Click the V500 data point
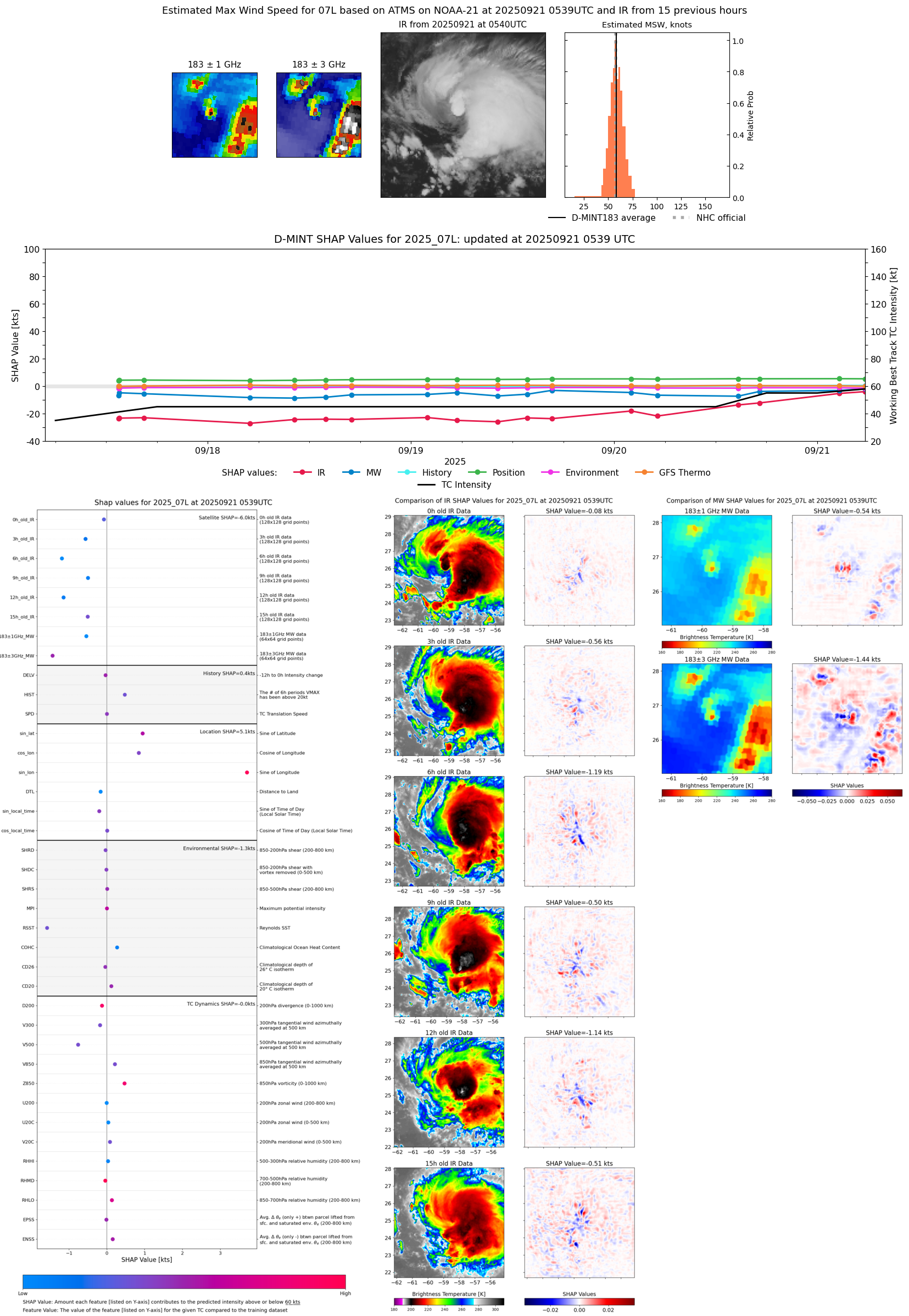The height and width of the screenshot is (1316, 909). 78,1044
